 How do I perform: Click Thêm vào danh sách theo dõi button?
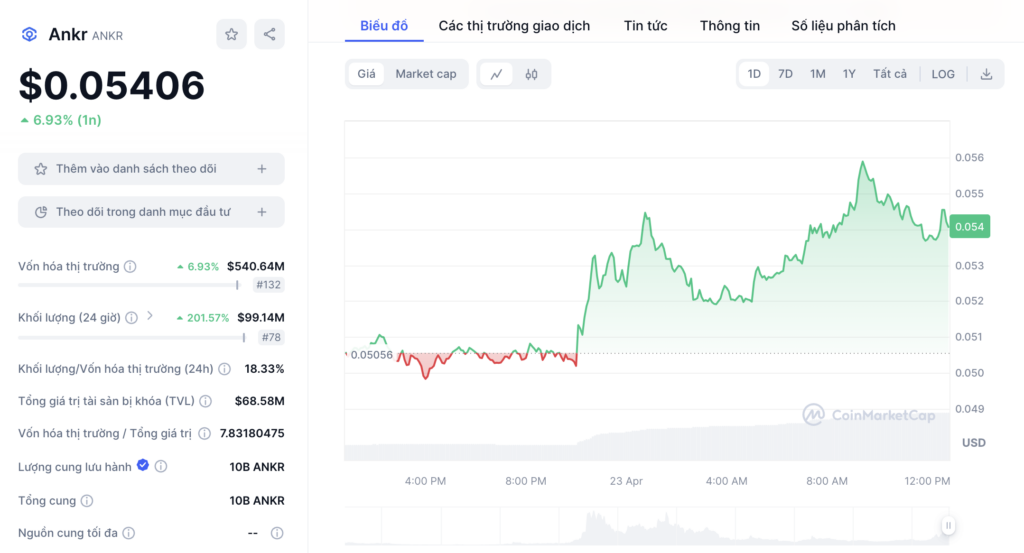(x=152, y=169)
